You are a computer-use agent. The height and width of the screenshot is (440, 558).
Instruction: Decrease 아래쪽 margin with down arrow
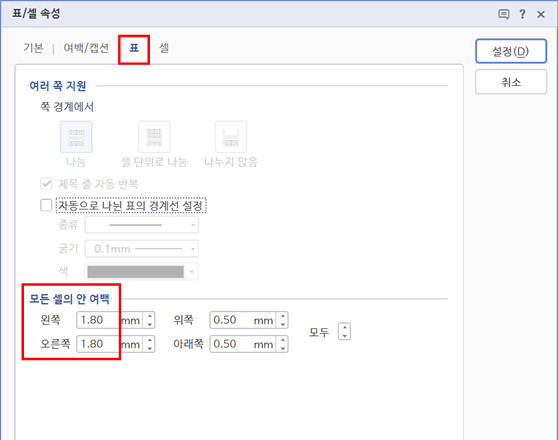(x=283, y=348)
